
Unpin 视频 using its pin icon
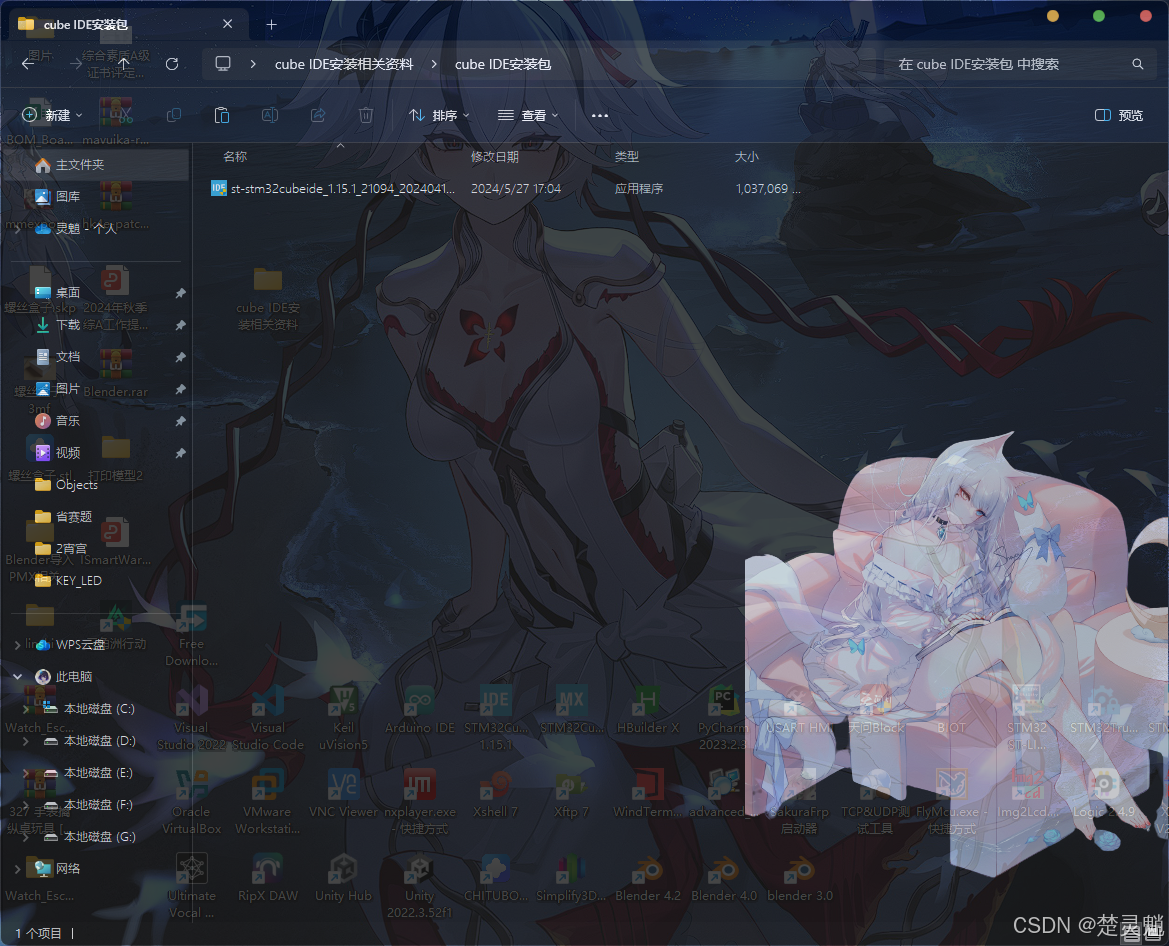point(180,453)
